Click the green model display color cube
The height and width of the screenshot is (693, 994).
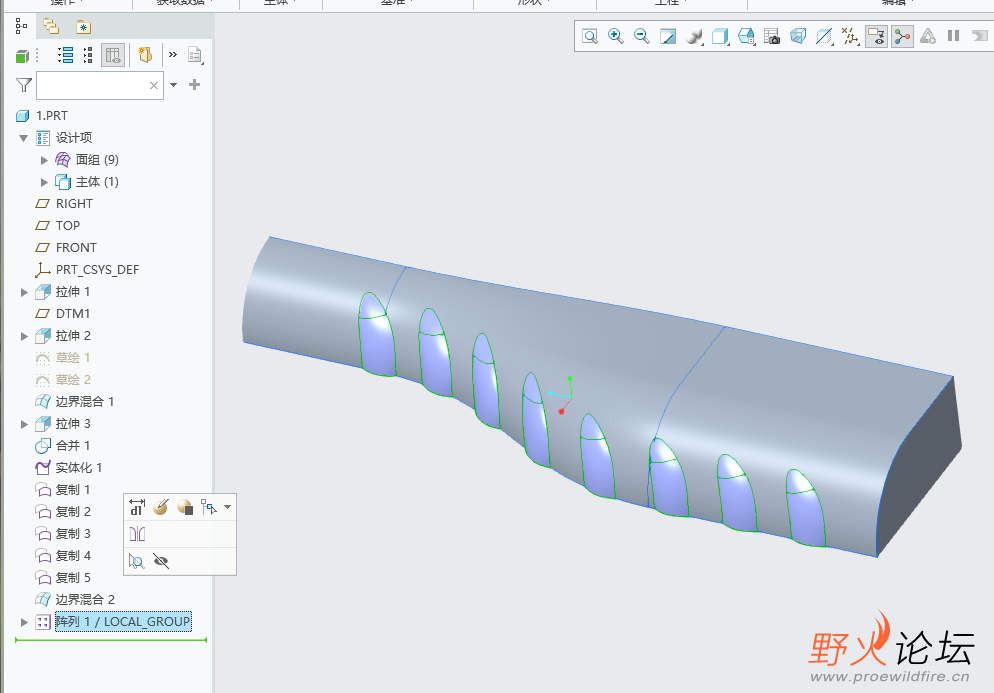click(22, 56)
